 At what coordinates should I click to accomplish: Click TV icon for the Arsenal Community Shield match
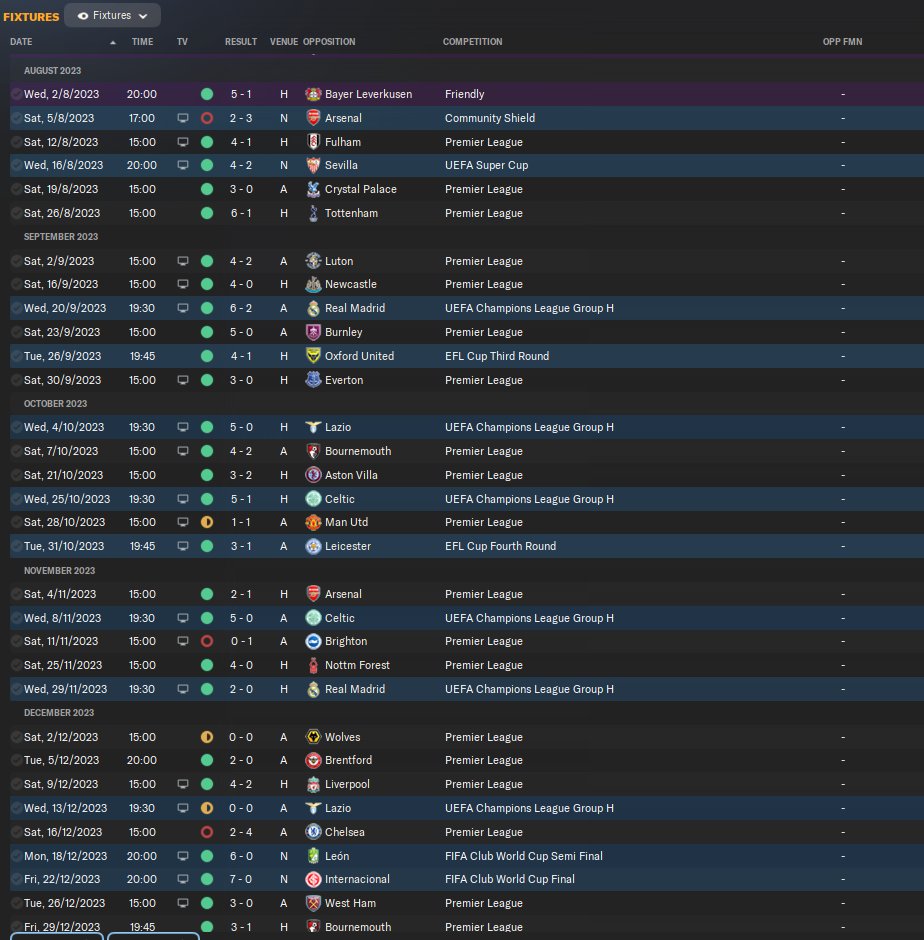click(183, 118)
